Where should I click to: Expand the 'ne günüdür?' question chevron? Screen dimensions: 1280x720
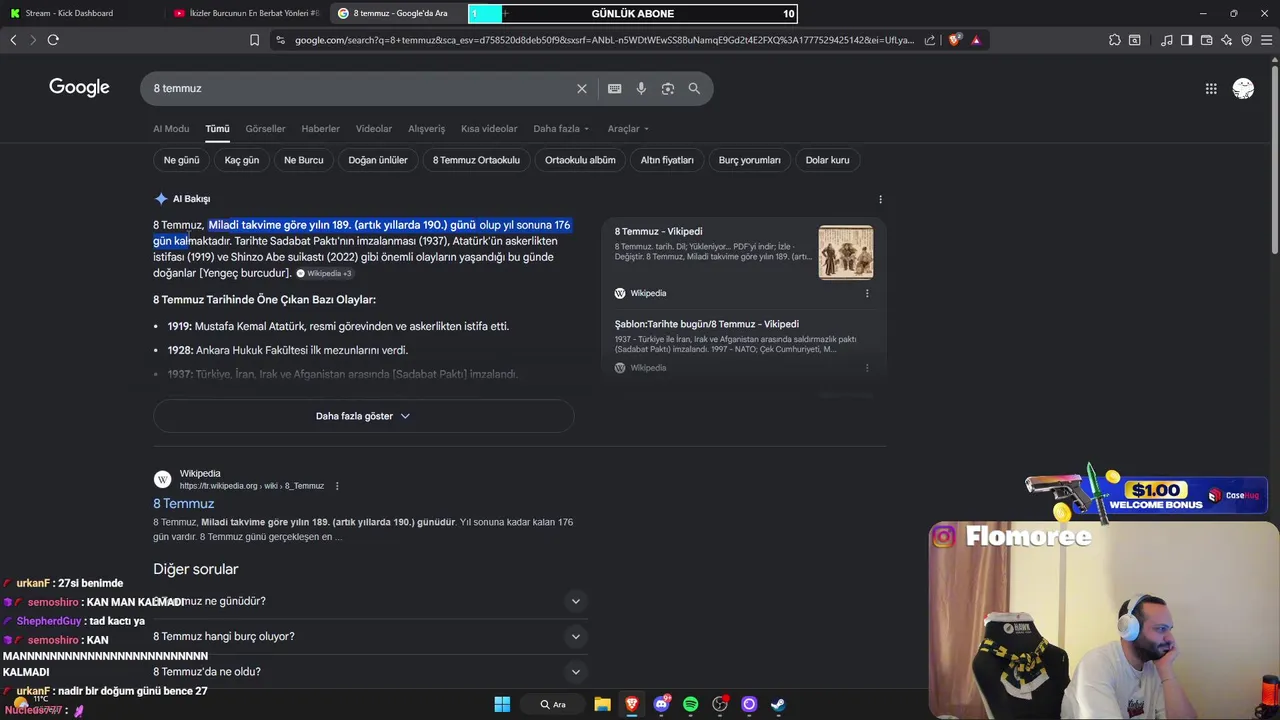575,601
